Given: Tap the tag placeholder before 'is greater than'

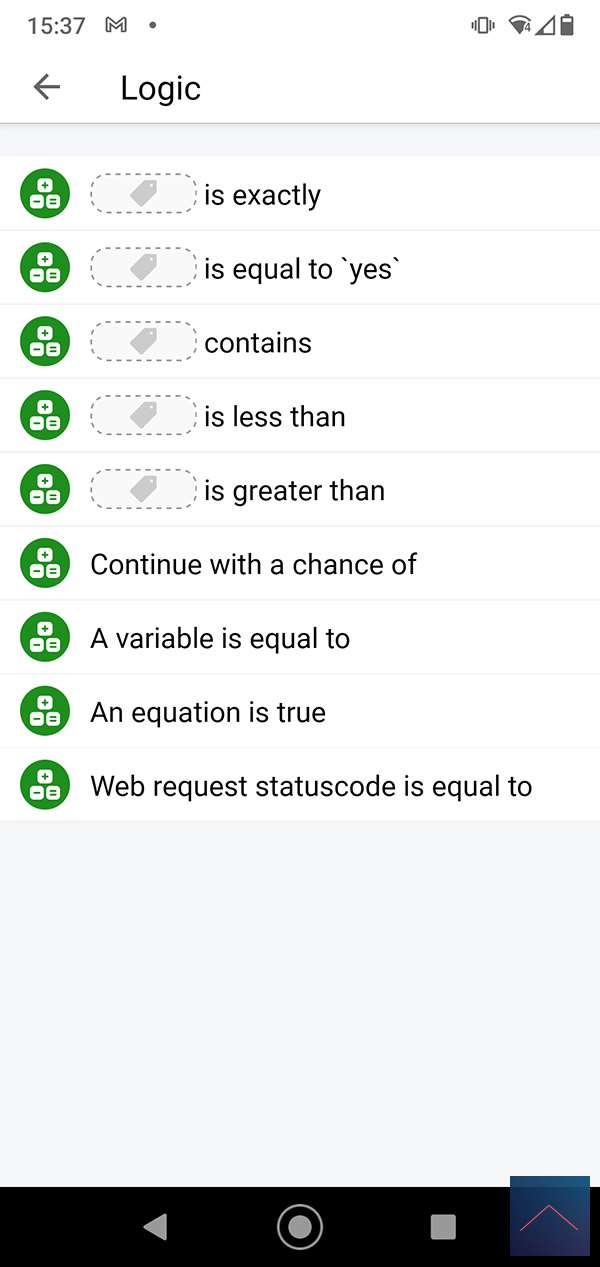Looking at the screenshot, I should [143, 490].
